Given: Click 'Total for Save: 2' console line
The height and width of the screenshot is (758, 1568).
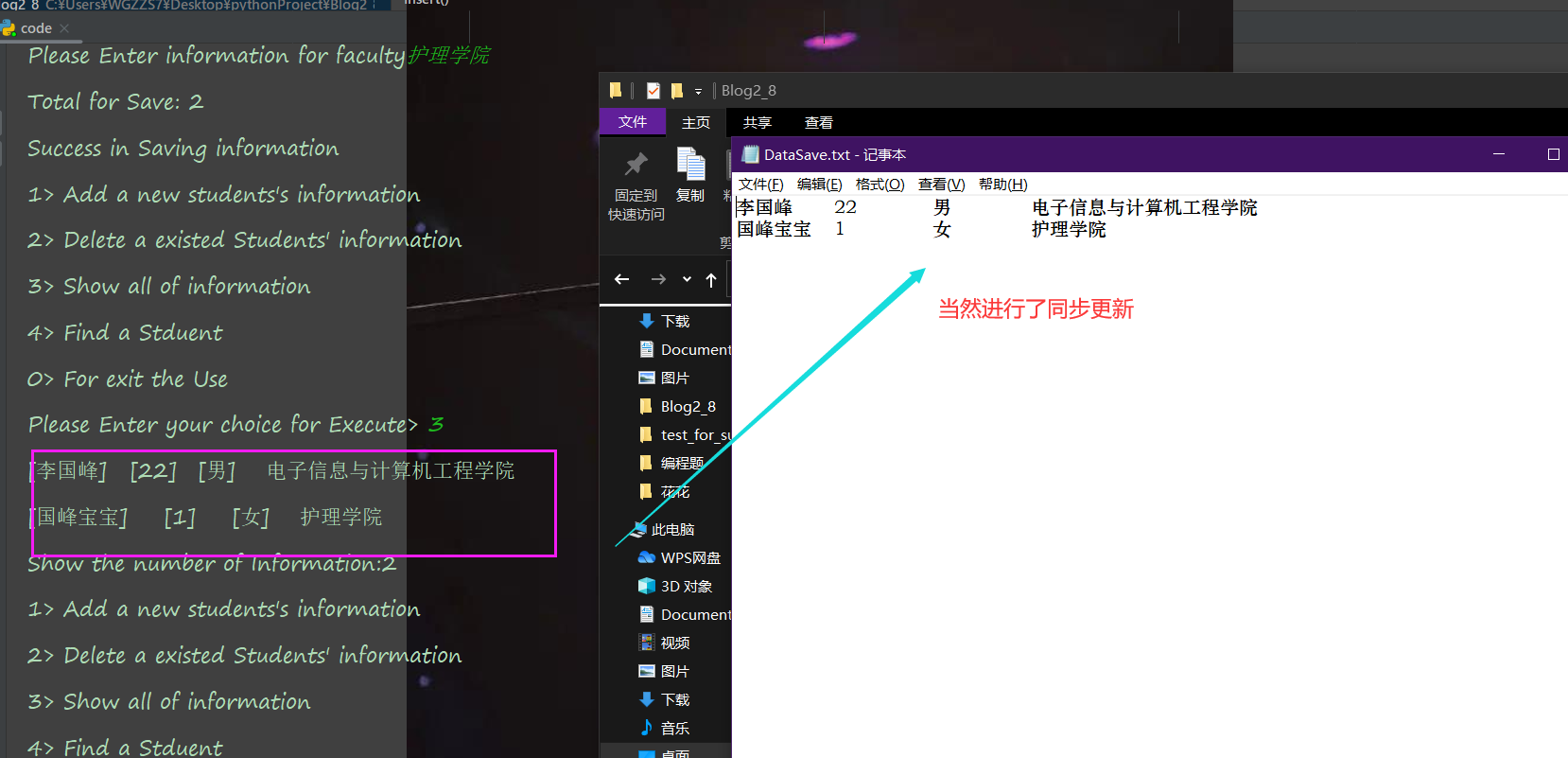Looking at the screenshot, I should click(115, 101).
